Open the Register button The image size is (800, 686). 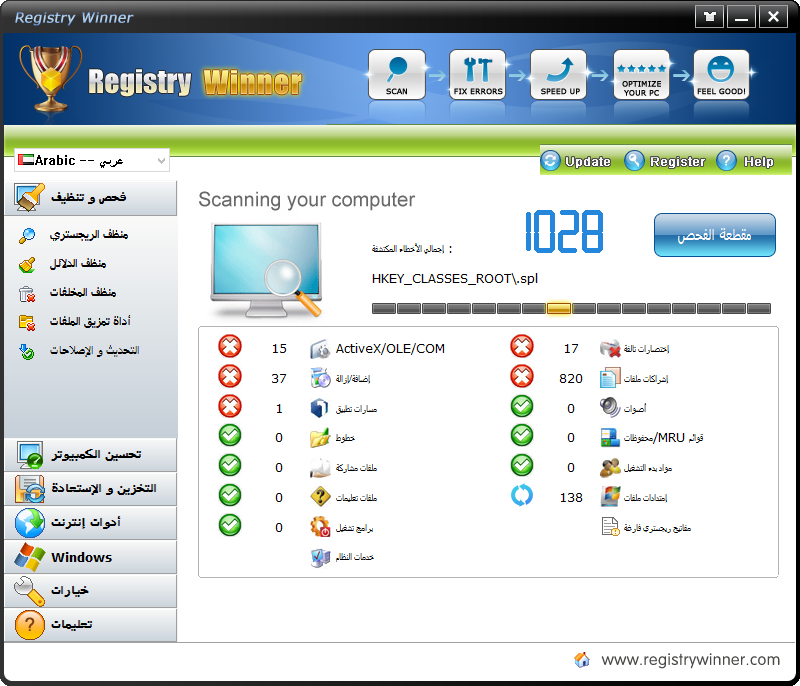[x=665, y=161]
